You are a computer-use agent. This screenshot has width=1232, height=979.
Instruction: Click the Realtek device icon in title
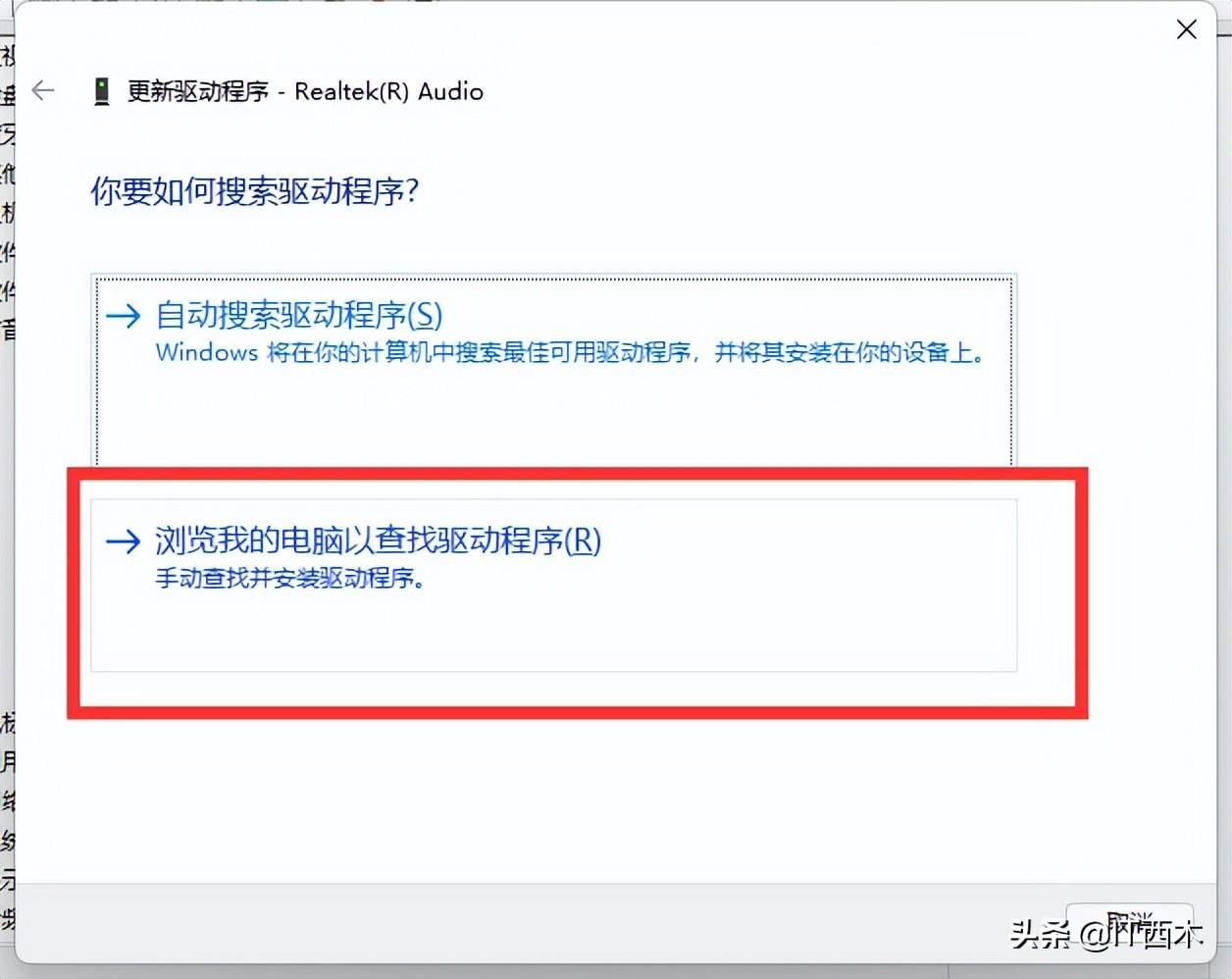101,92
